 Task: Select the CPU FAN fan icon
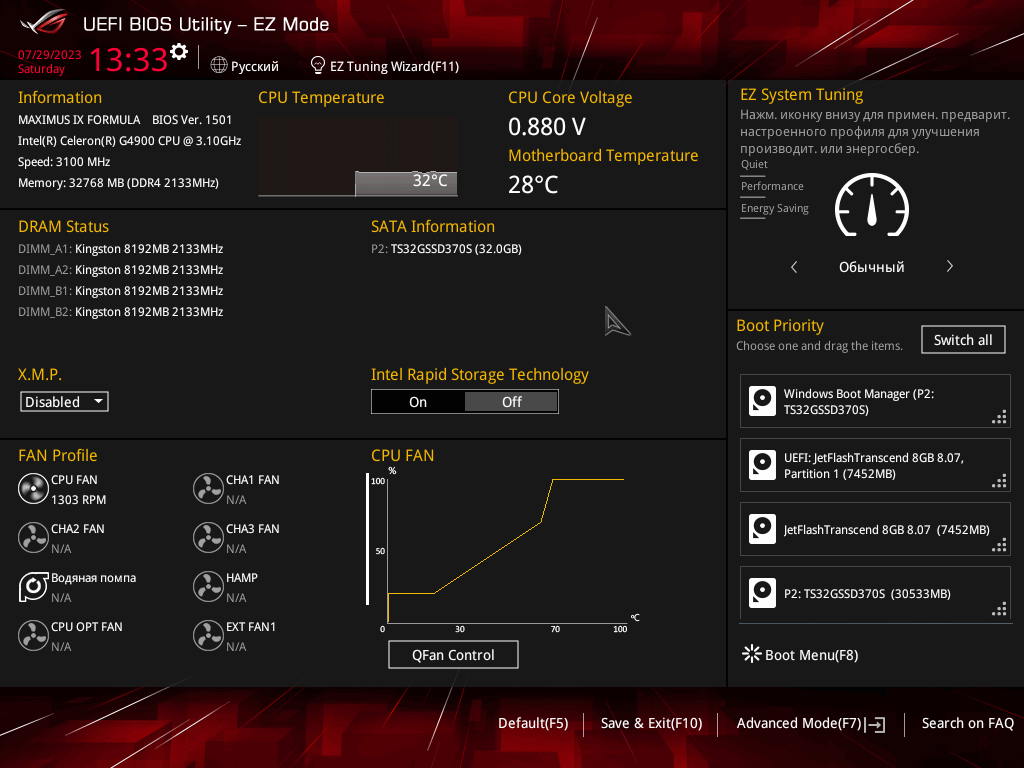(33, 488)
